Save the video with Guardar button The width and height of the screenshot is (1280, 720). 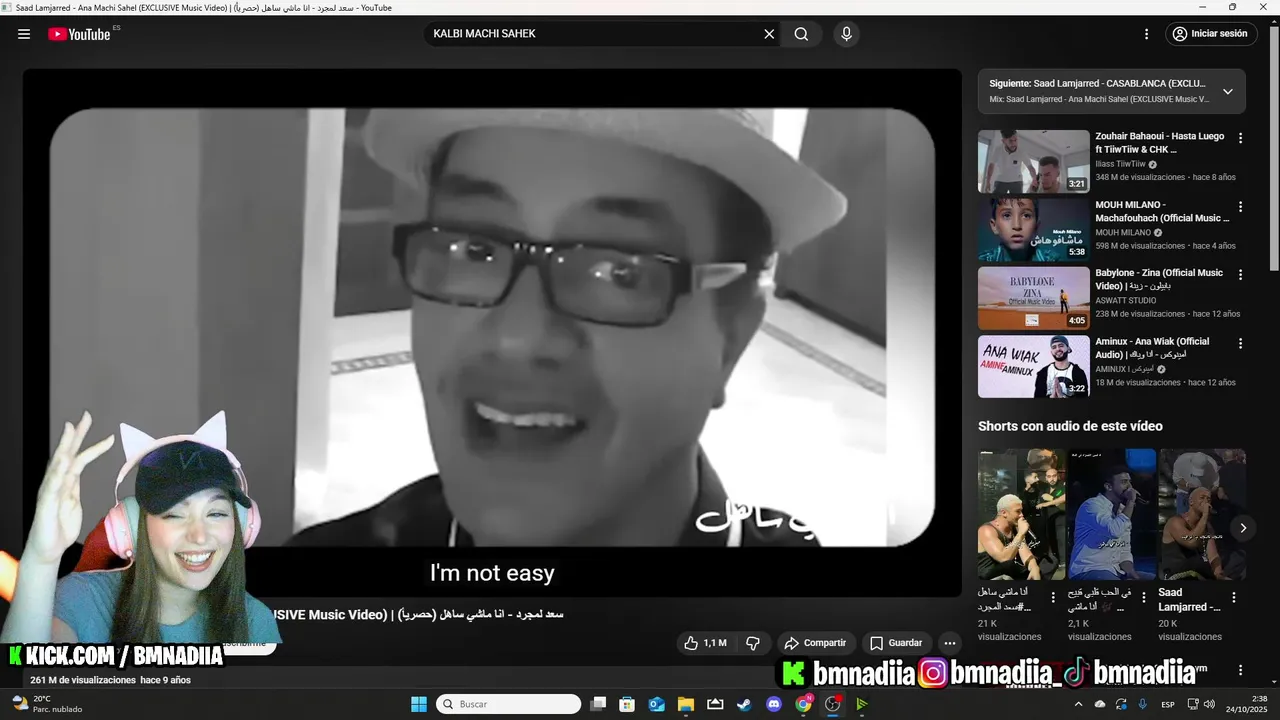[x=896, y=643]
